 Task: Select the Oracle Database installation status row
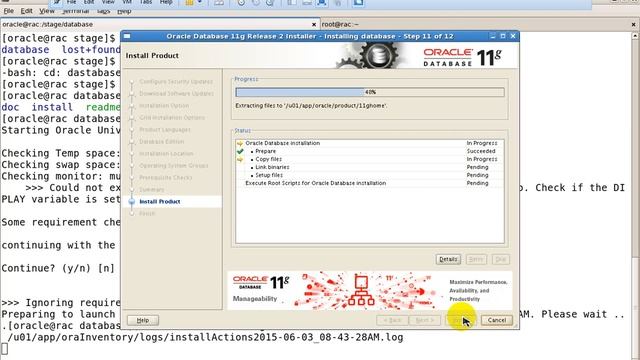[x=370, y=143]
